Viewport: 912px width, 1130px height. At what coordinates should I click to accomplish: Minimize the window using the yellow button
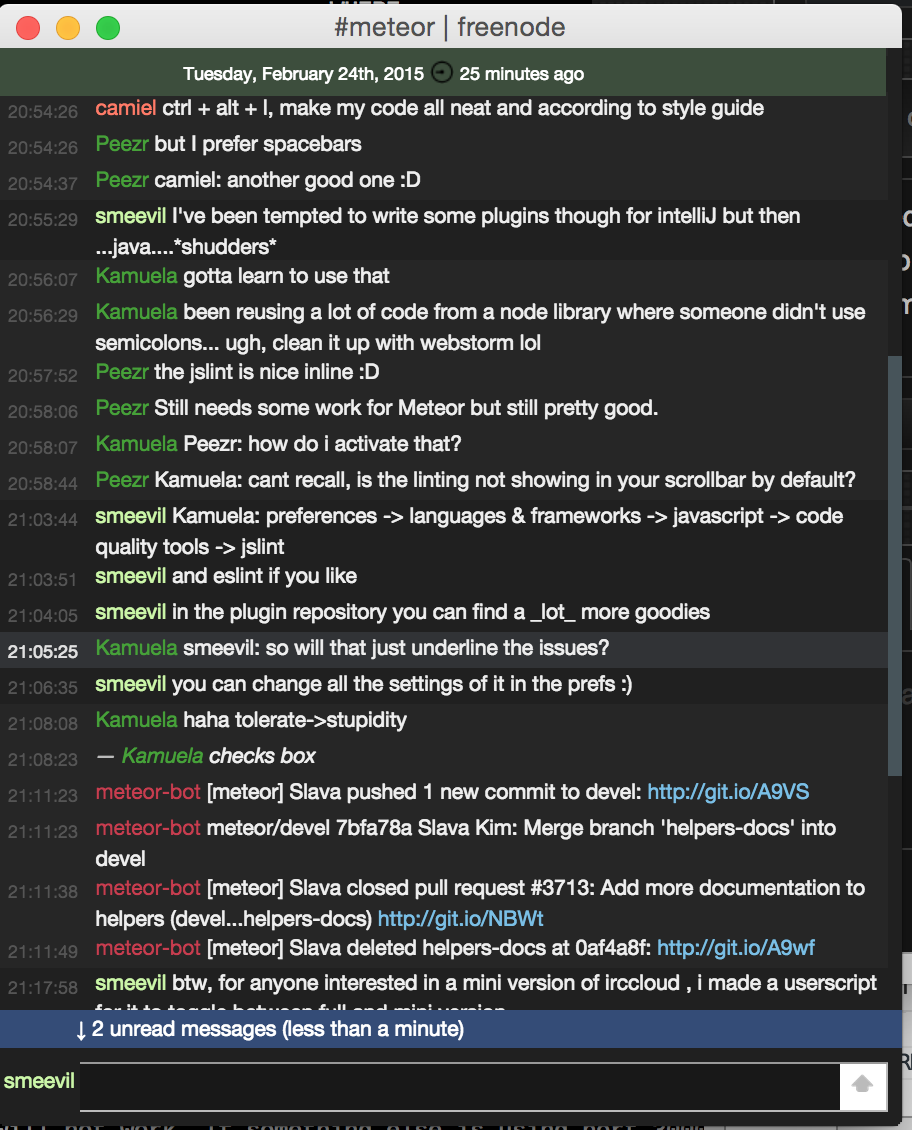(x=68, y=28)
